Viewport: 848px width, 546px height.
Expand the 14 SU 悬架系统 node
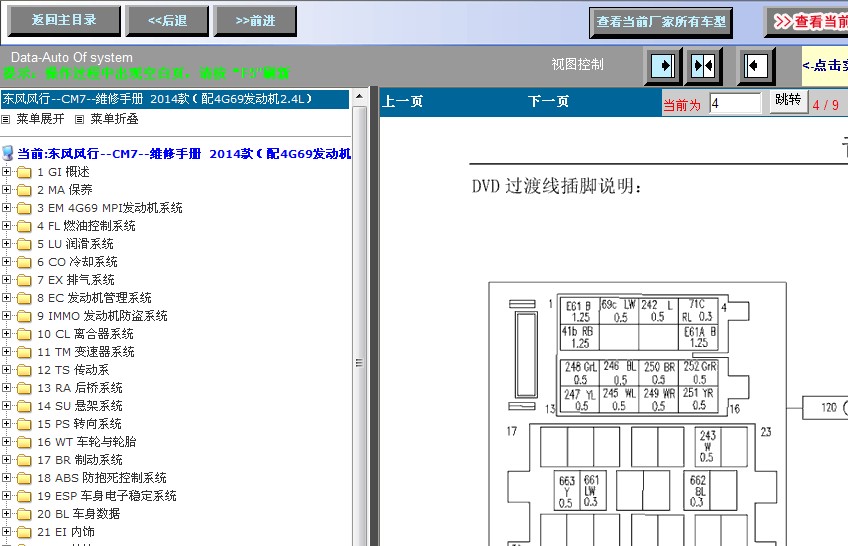click(x=6, y=405)
